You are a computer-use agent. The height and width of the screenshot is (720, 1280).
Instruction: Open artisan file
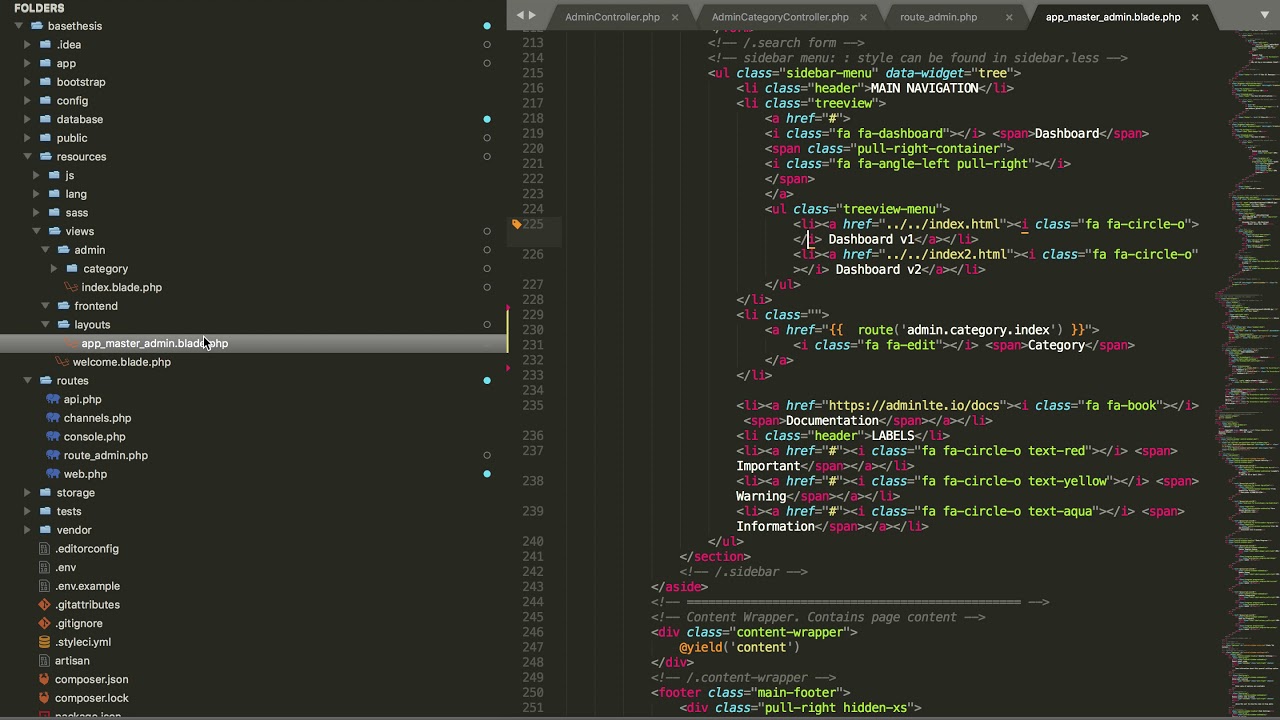click(72, 661)
